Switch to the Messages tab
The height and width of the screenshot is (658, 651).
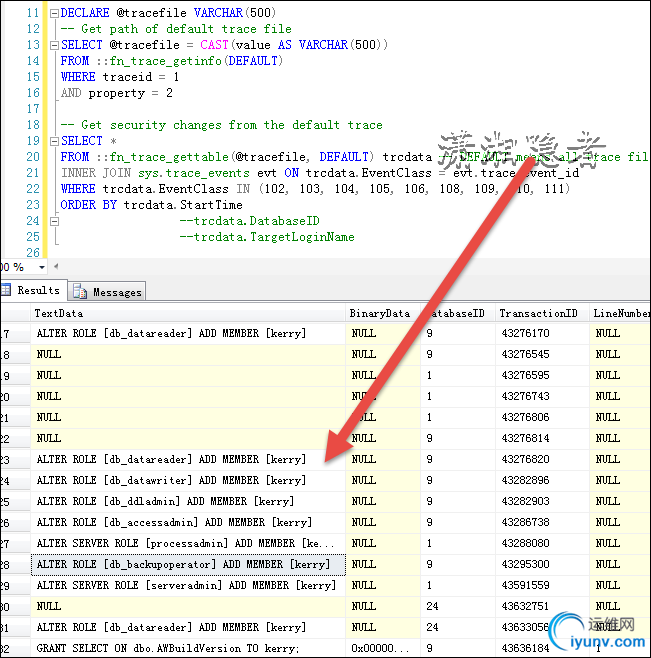tap(107, 292)
